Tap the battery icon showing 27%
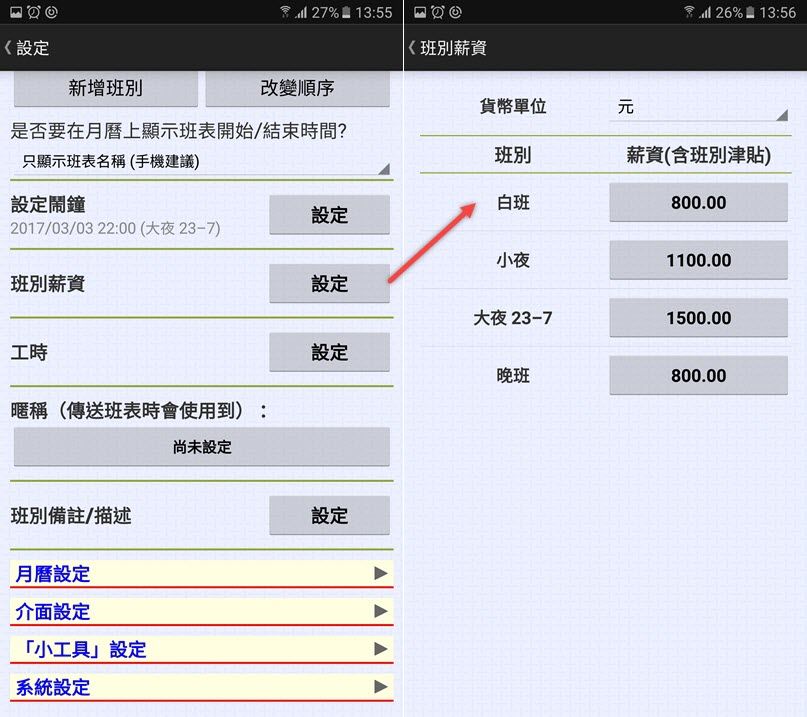The width and height of the screenshot is (807, 717). tap(346, 12)
